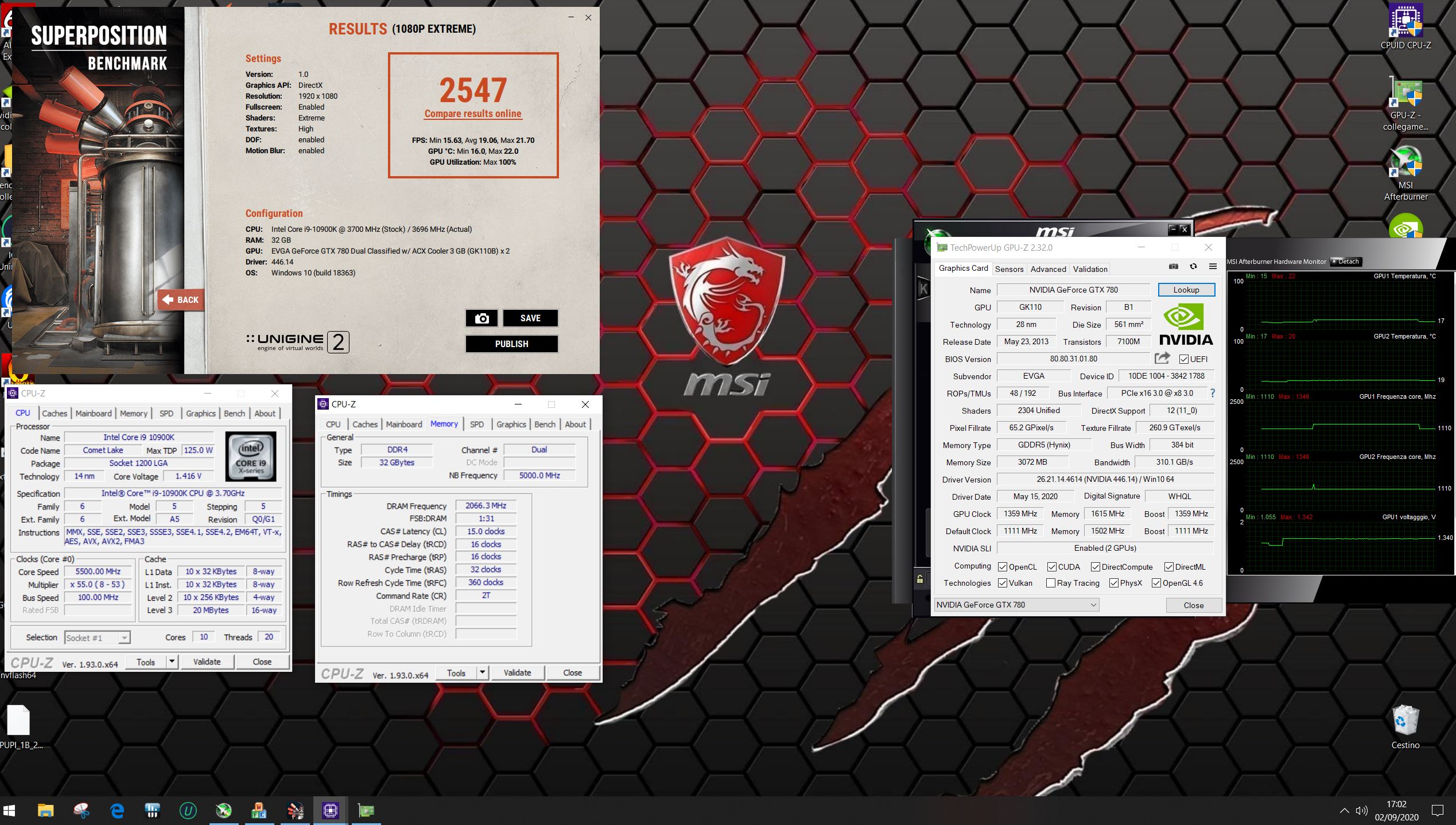1456x825 pixels.
Task: Expand Tools dropdown arrow in Memory CPU-Z
Action: click(482, 672)
